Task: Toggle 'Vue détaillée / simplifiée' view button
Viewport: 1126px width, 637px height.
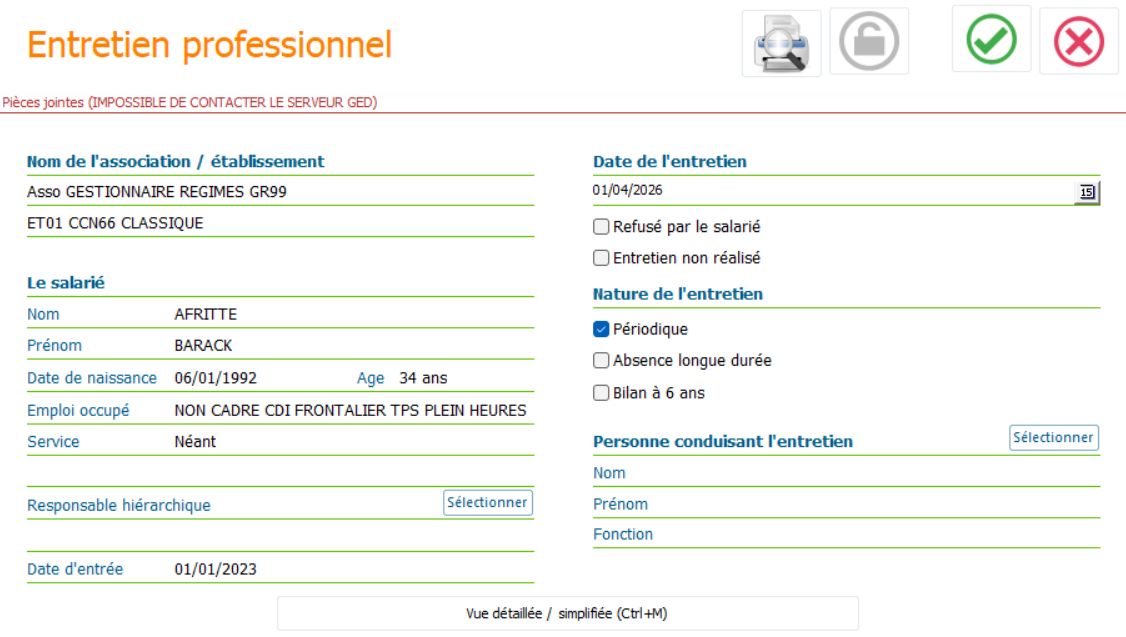Action: coord(567,613)
